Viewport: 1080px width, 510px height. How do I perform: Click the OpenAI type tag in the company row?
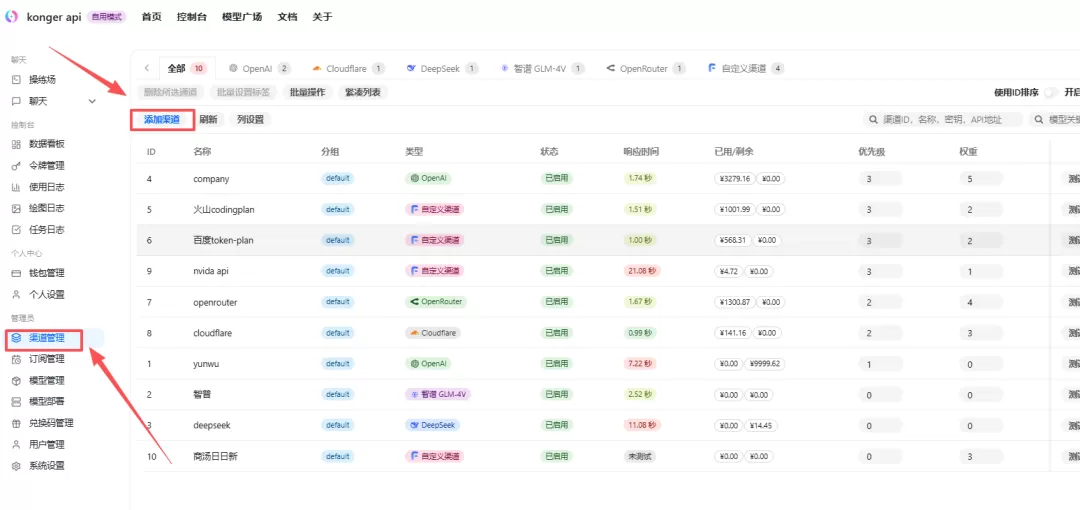click(x=428, y=178)
